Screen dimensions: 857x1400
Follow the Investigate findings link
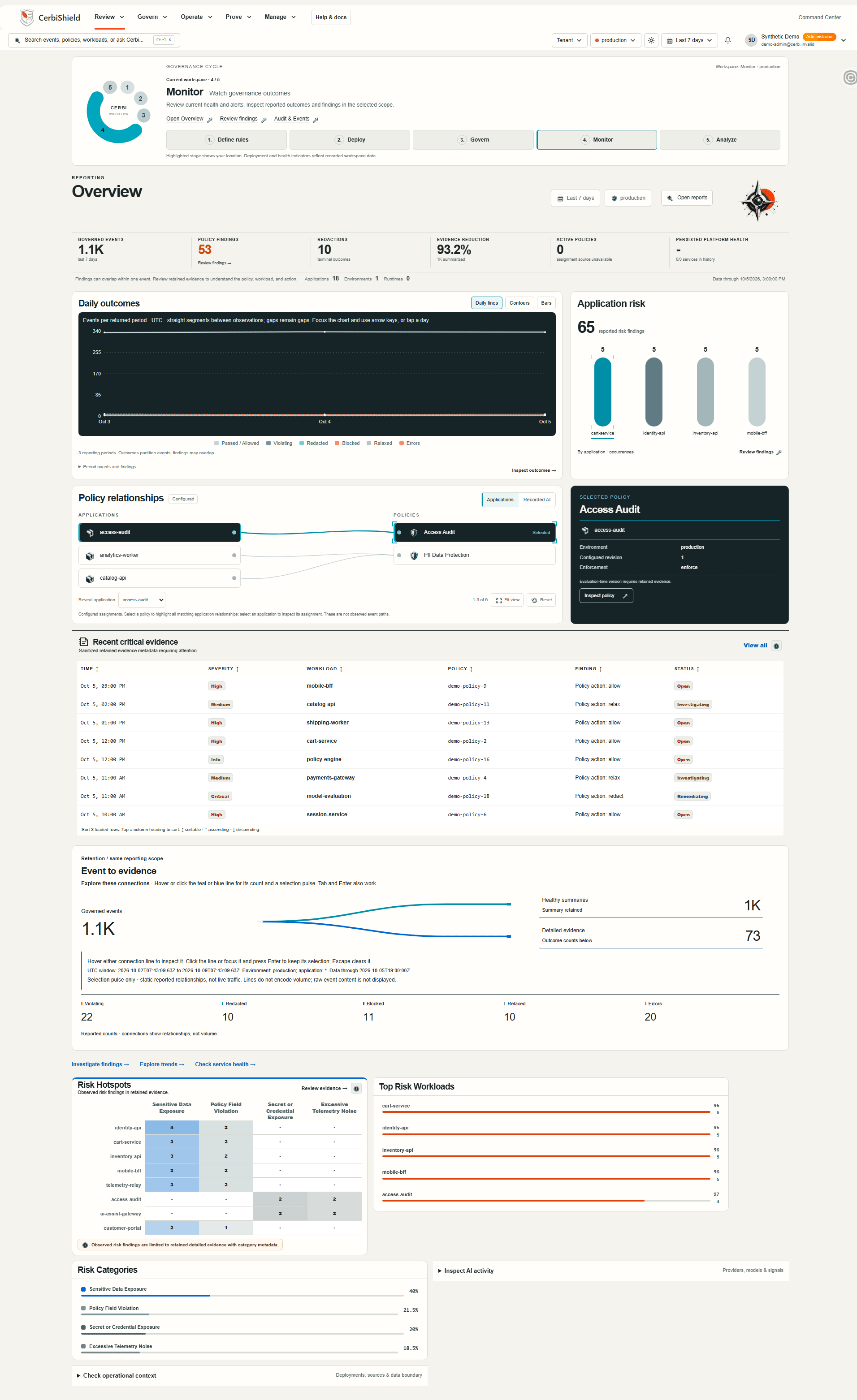pos(100,1064)
